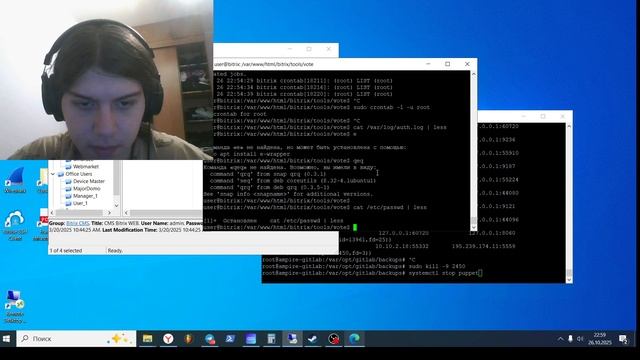640x360 pixels.
Task: Click the tree panel's scroll-right arrow
Action: pos(109,213)
